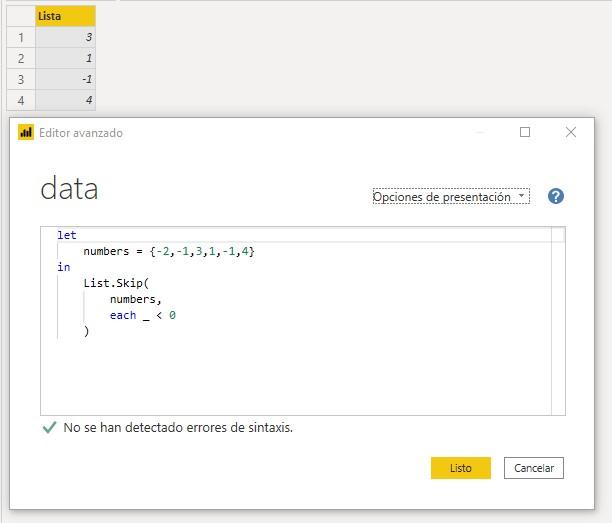Click the 'each _ < 0' line in the editor
Image resolution: width=612 pixels, height=523 pixels.
point(143,315)
